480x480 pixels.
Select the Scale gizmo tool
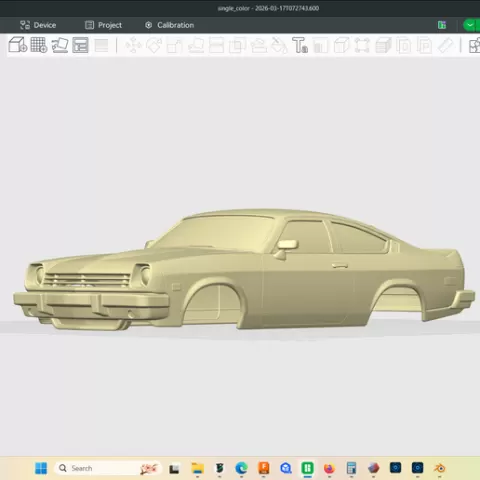pyautogui.click(x=175, y=46)
